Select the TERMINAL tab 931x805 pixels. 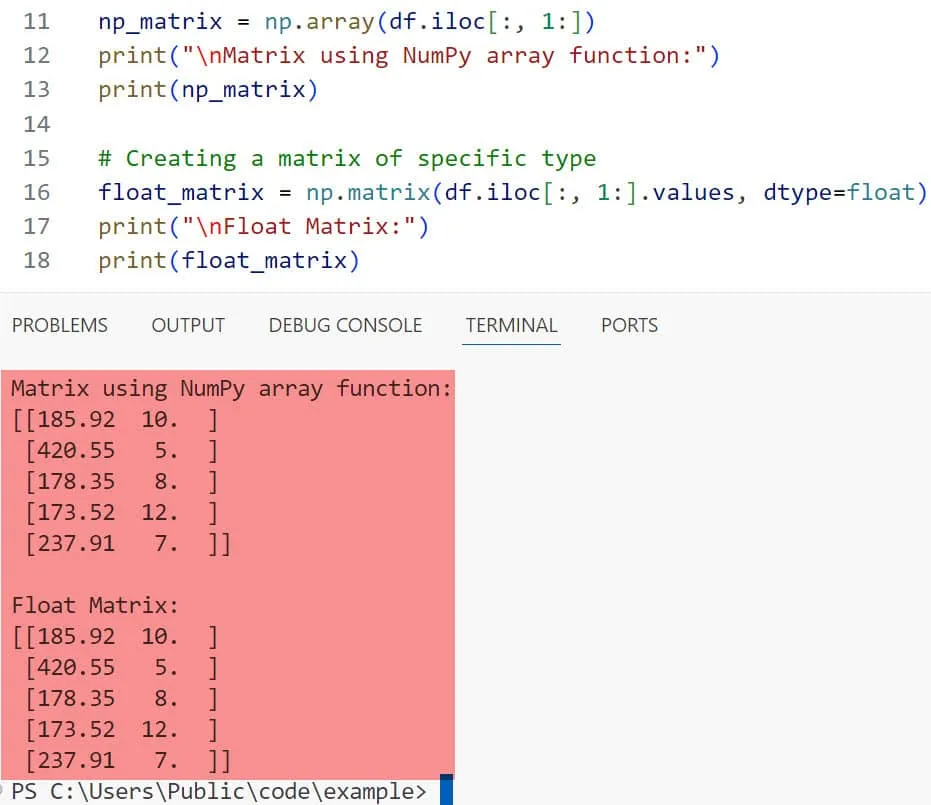[511, 325]
